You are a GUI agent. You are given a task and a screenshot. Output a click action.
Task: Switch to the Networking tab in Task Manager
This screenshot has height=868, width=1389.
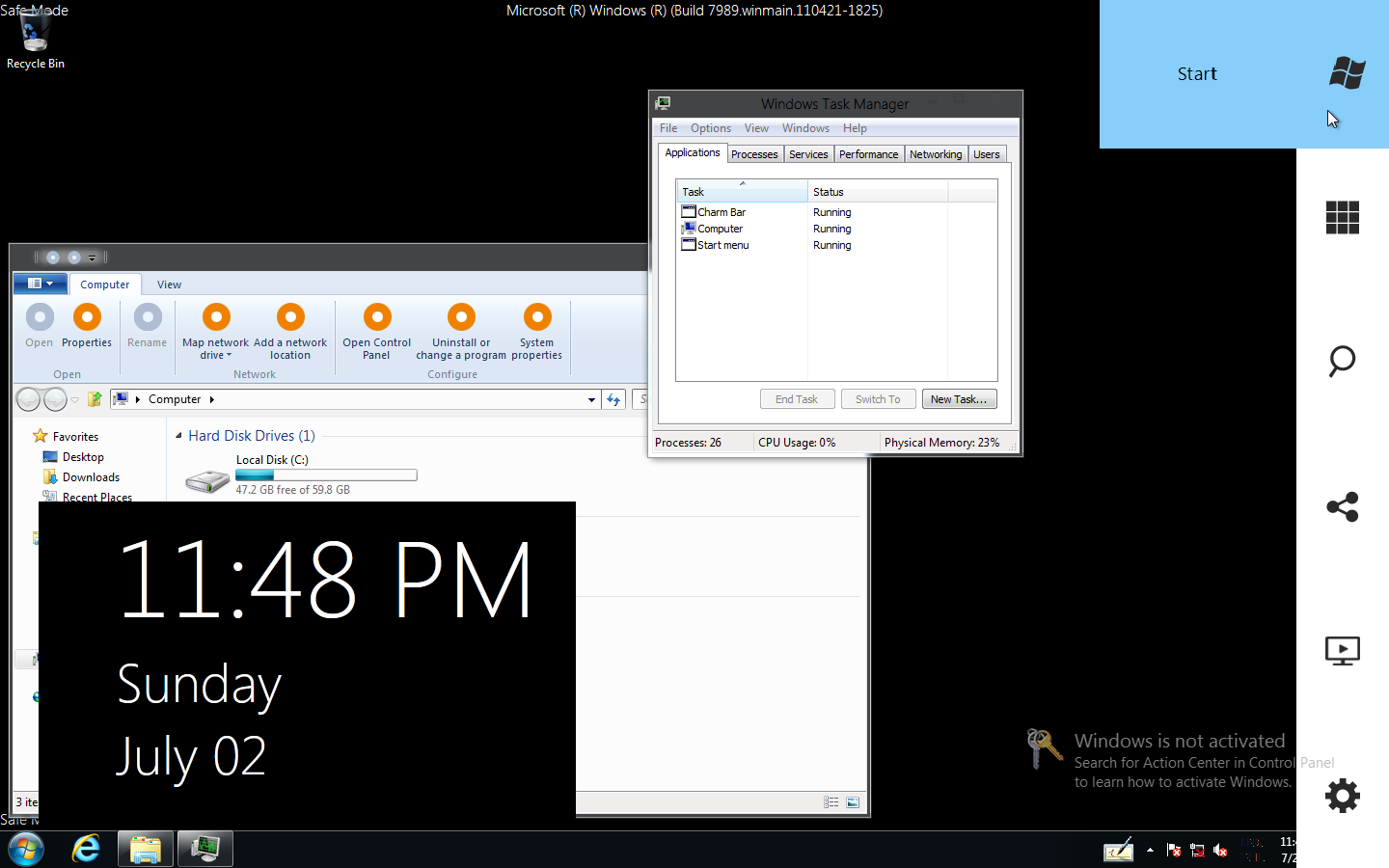(936, 154)
